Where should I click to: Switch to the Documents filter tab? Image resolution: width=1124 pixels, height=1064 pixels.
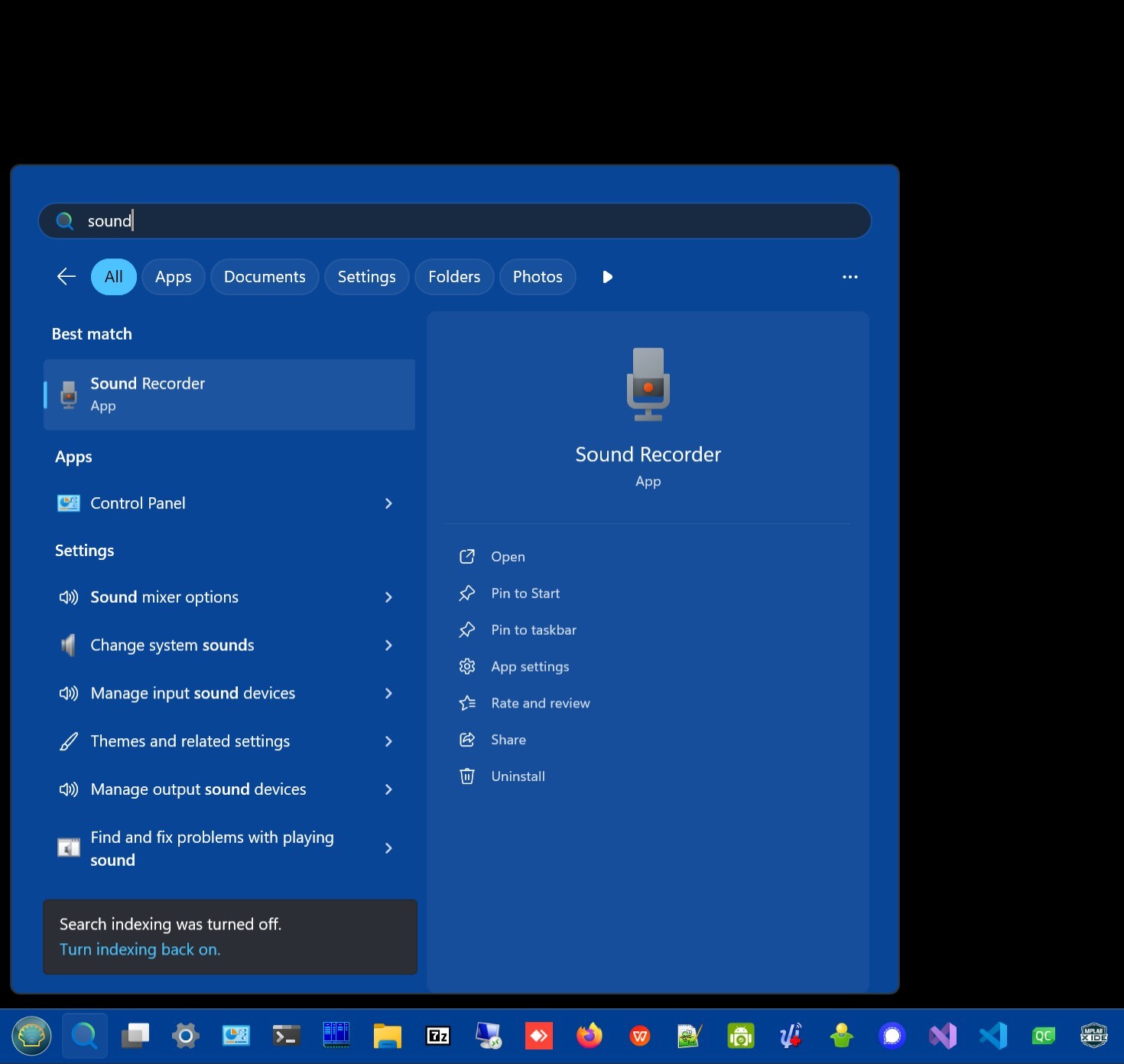click(265, 277)
